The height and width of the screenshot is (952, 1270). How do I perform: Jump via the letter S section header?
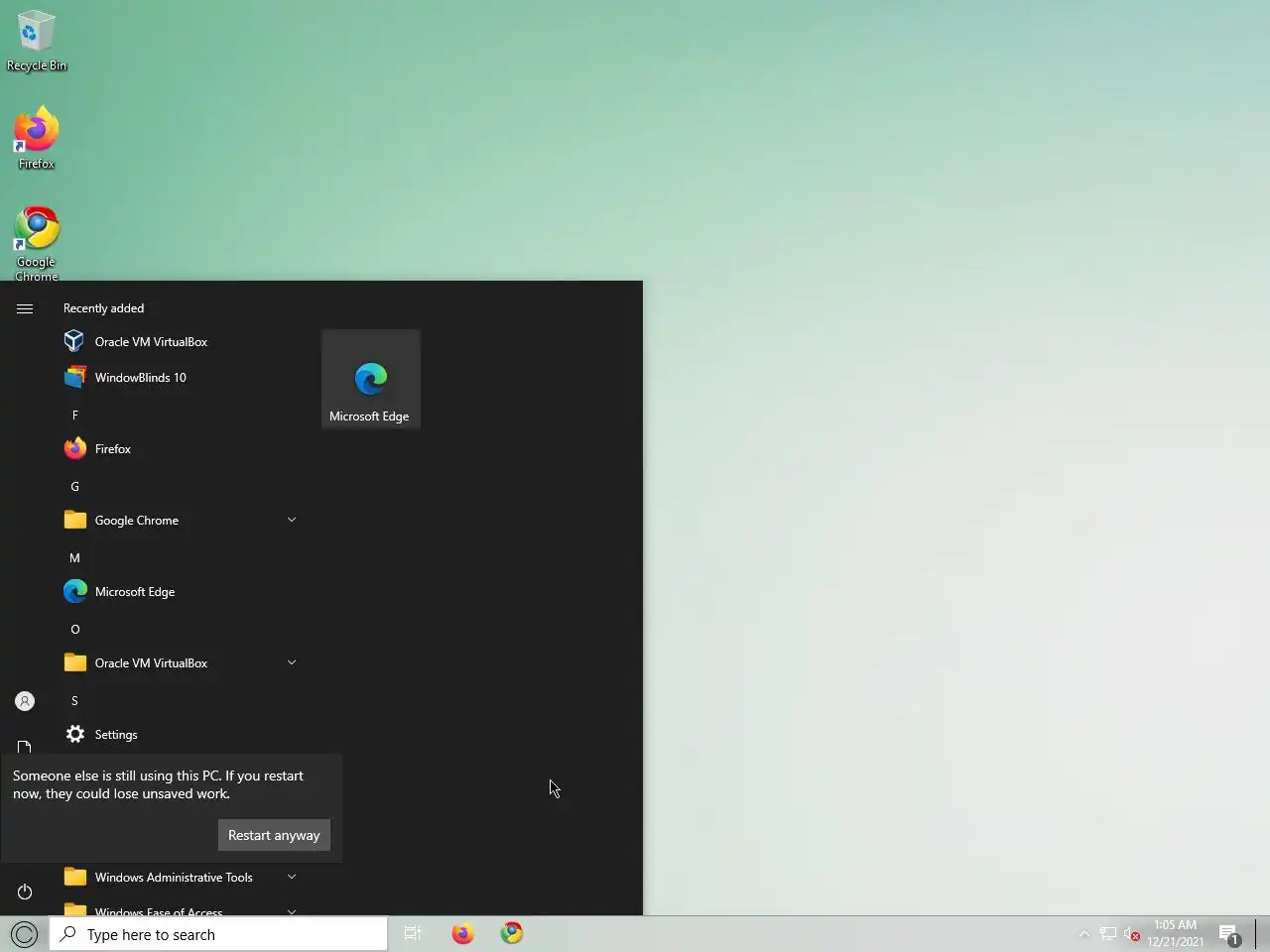tap(74, 700)
